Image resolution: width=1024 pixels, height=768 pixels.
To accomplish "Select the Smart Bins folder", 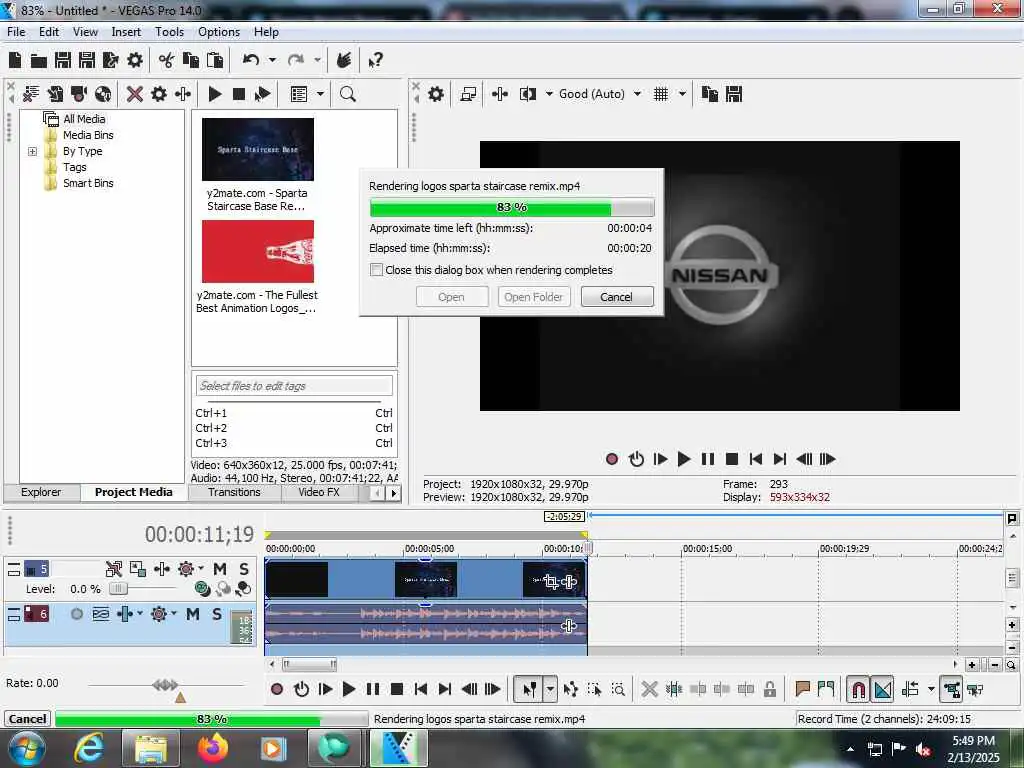I will 88,184.
